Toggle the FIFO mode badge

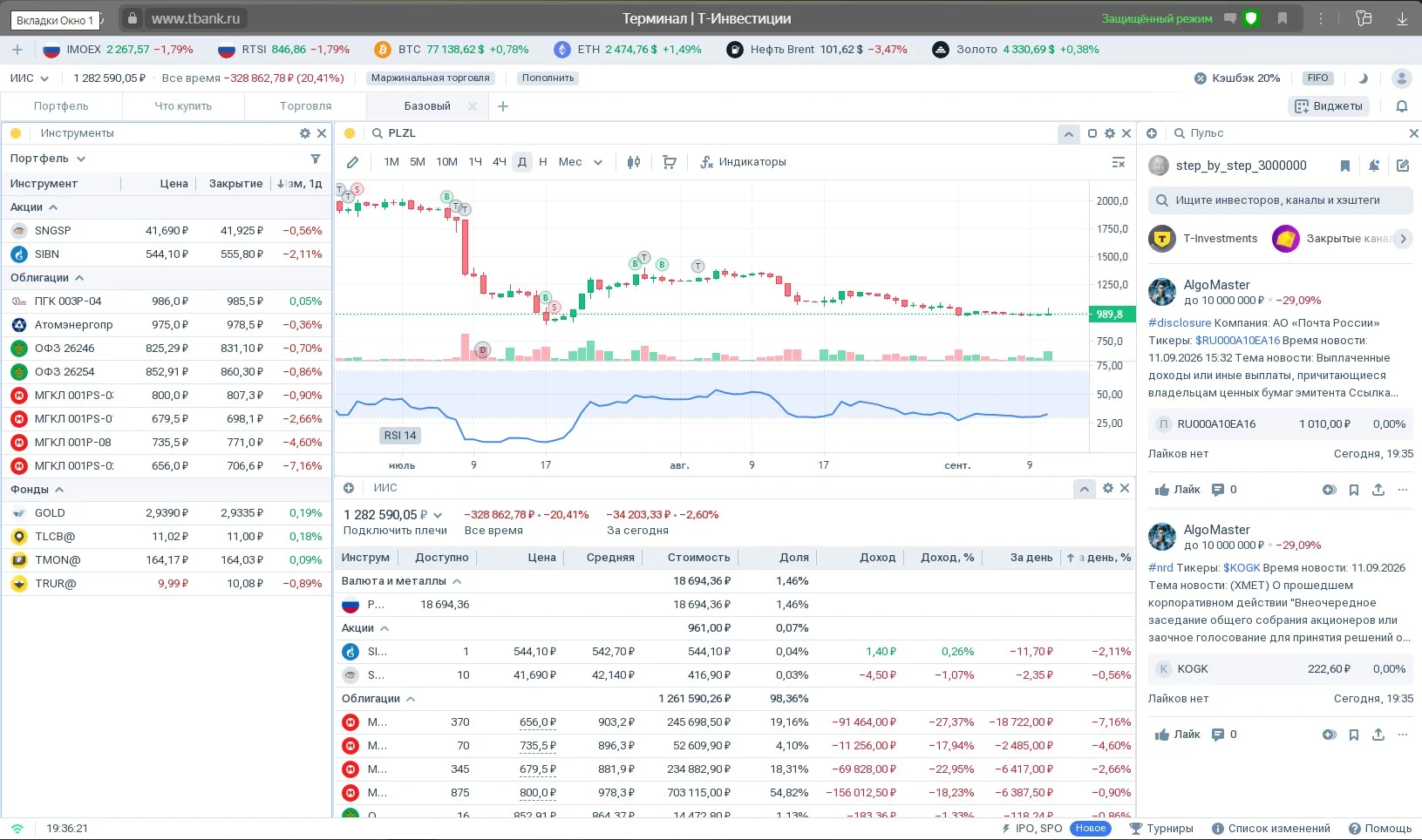click(1317, 78)
